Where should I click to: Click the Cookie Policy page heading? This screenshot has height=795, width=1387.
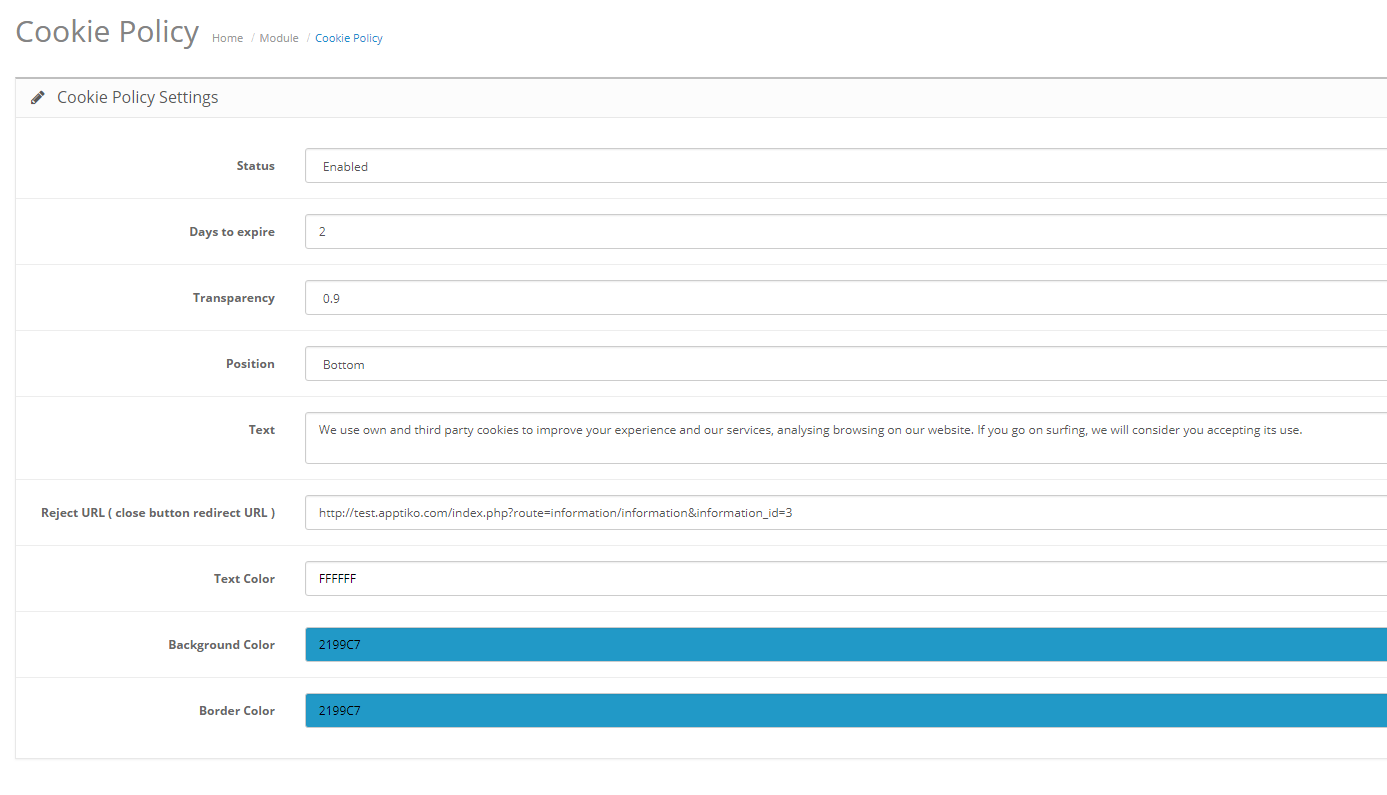pos(106,31)
